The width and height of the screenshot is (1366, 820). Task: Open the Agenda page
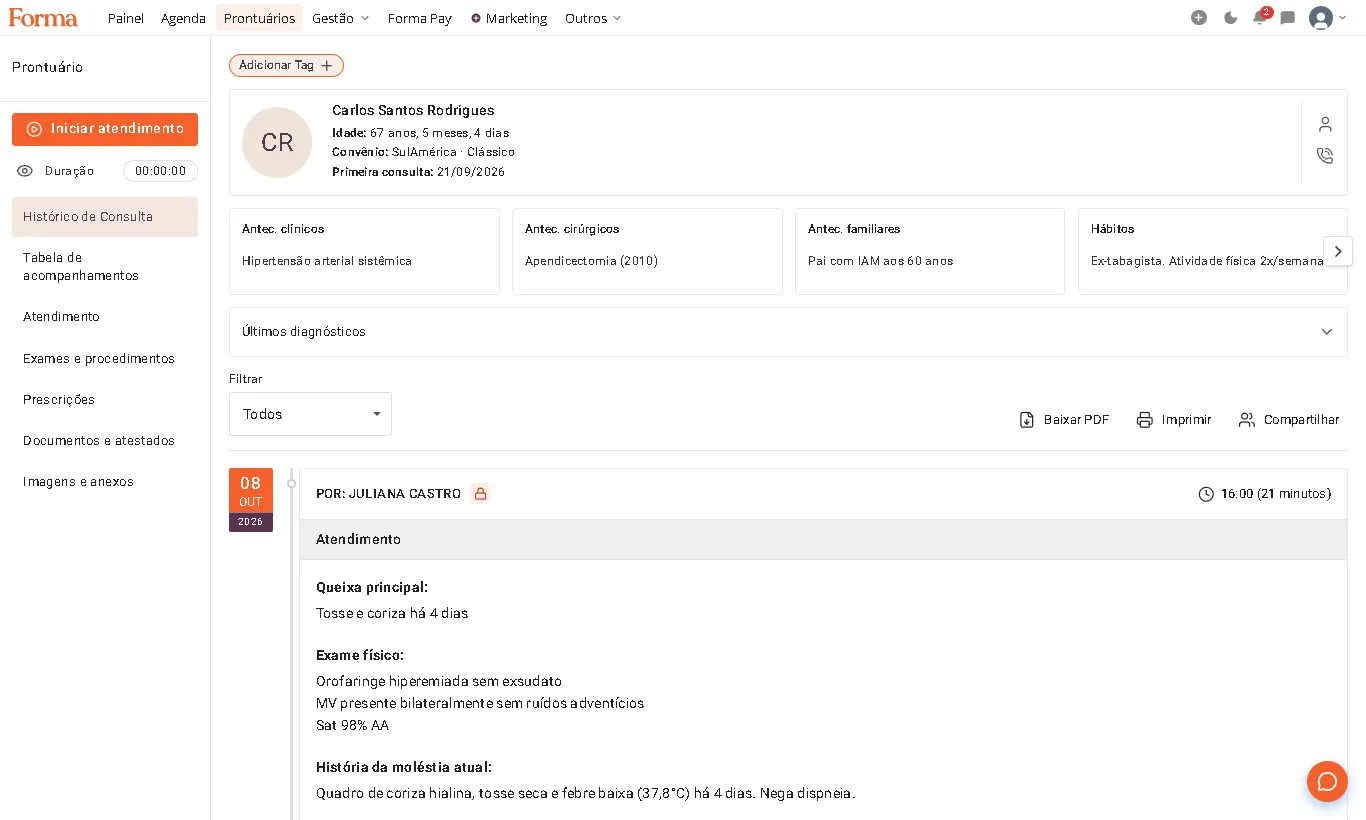(183, 18)
